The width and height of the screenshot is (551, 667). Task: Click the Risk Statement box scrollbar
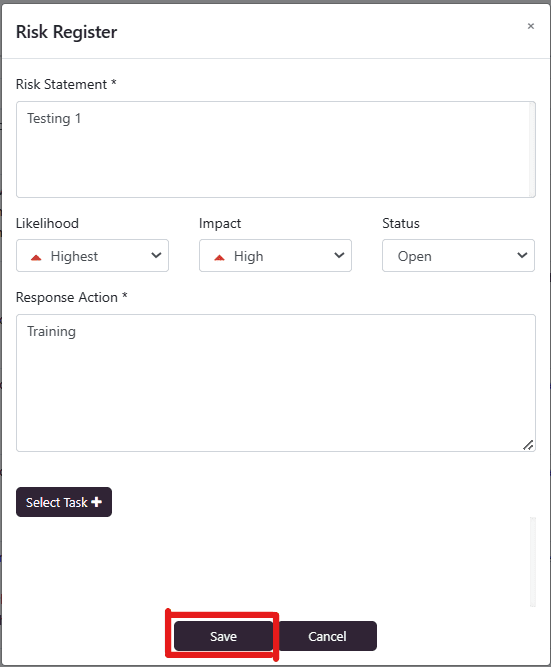tap(532, 149)
